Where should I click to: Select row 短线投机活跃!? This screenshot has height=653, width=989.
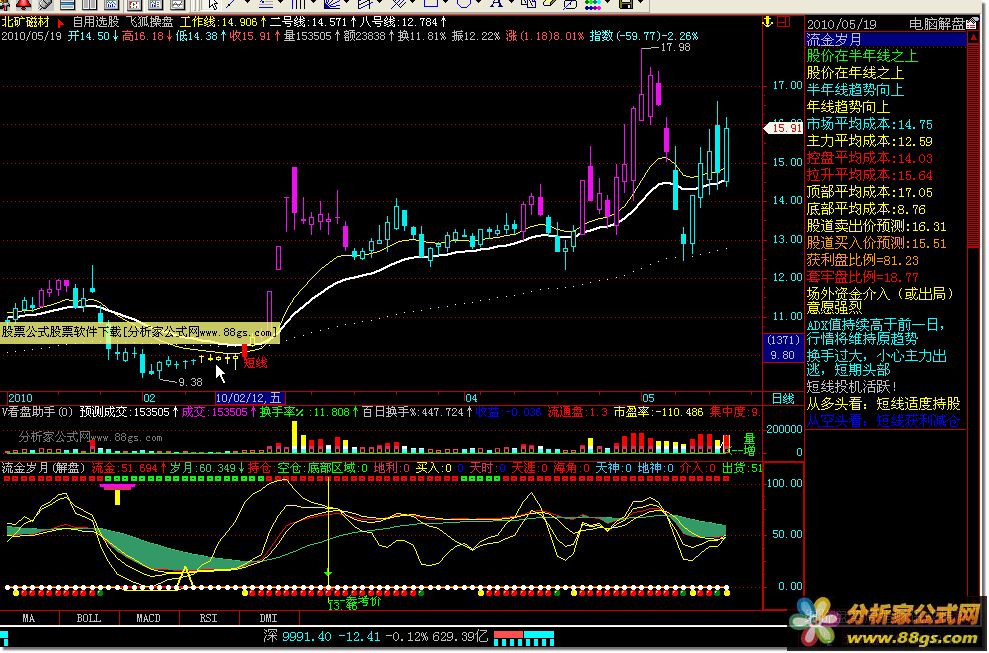click(851, 387)
